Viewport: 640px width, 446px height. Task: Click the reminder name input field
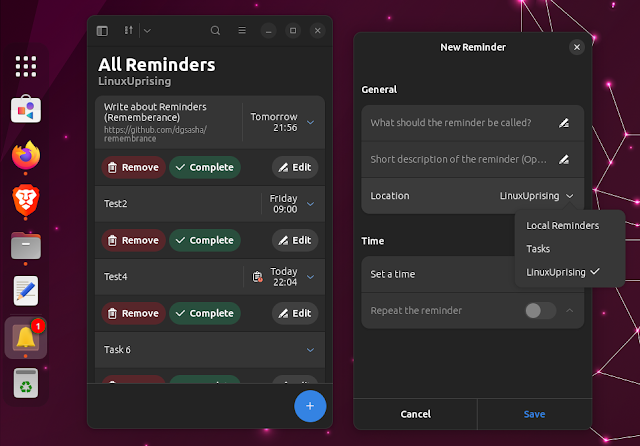pyautogui.click(x=473, y=123)
